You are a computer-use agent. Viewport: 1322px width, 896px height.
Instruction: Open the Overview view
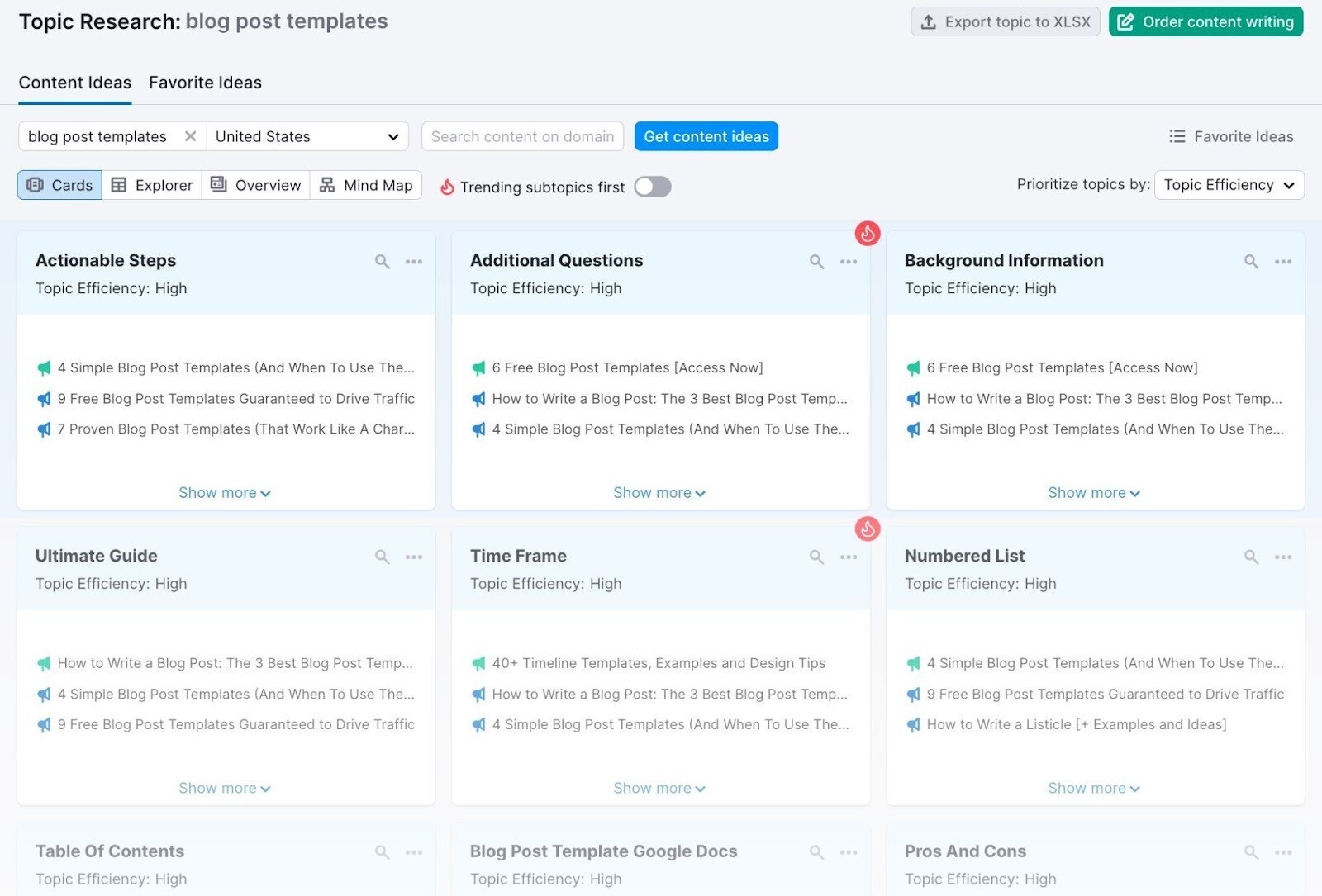pos(255,185)
